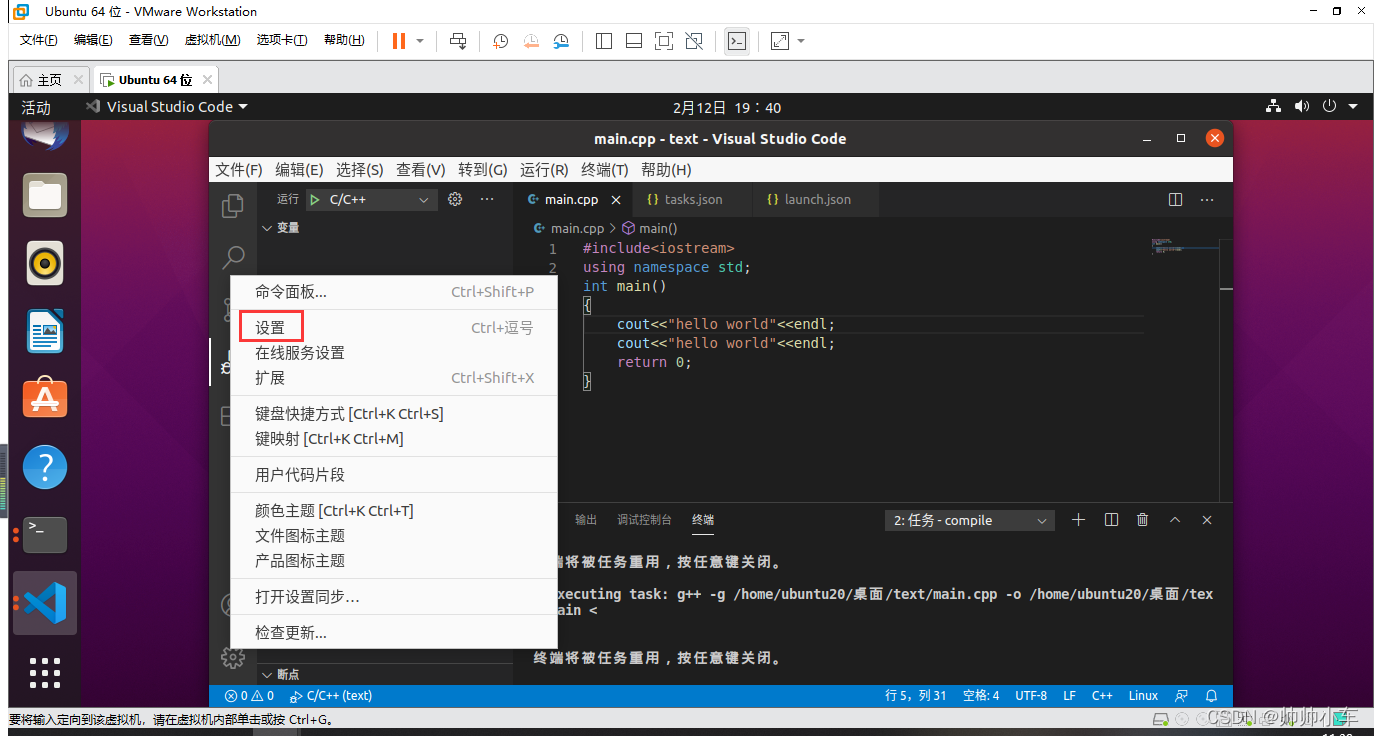Open the 2: 任务 - compile terminal dropdown
Screen dimensions: 1374x736
tap(970, 521)
